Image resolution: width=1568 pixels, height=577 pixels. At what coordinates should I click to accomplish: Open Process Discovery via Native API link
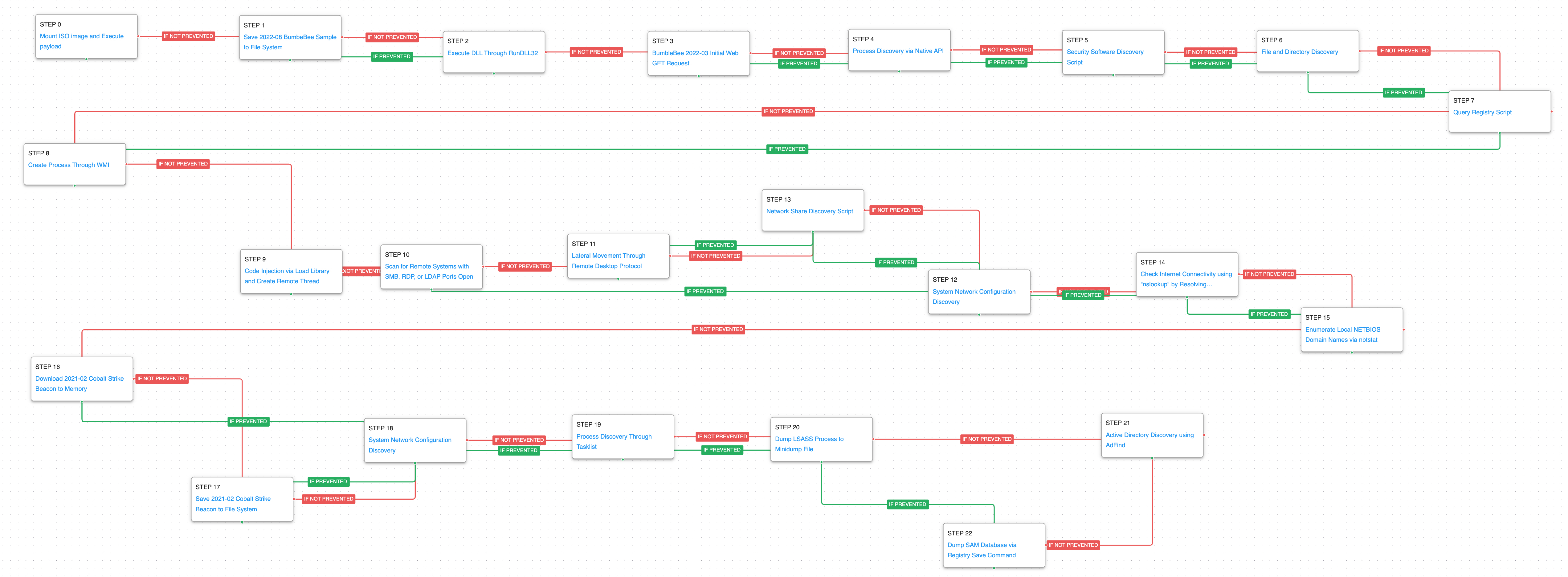pos(898,51)
